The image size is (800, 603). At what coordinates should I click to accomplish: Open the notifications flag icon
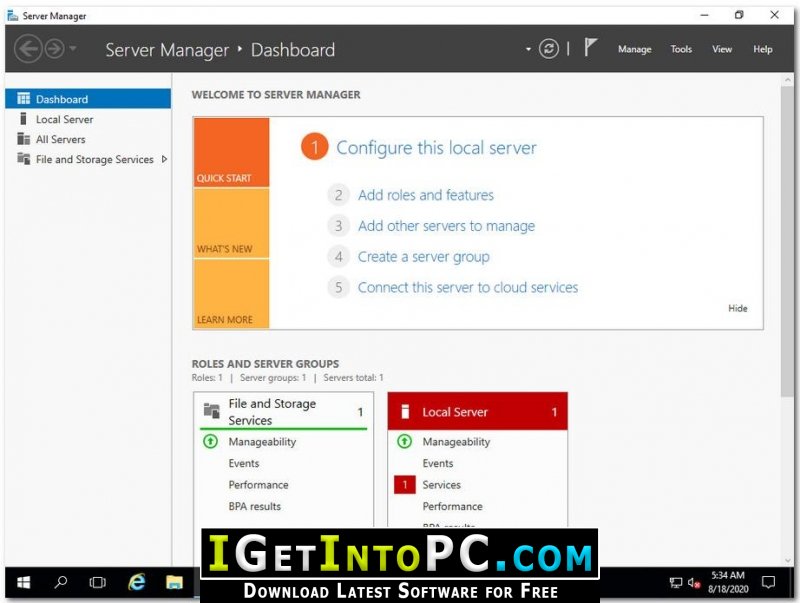click(590, 47)
